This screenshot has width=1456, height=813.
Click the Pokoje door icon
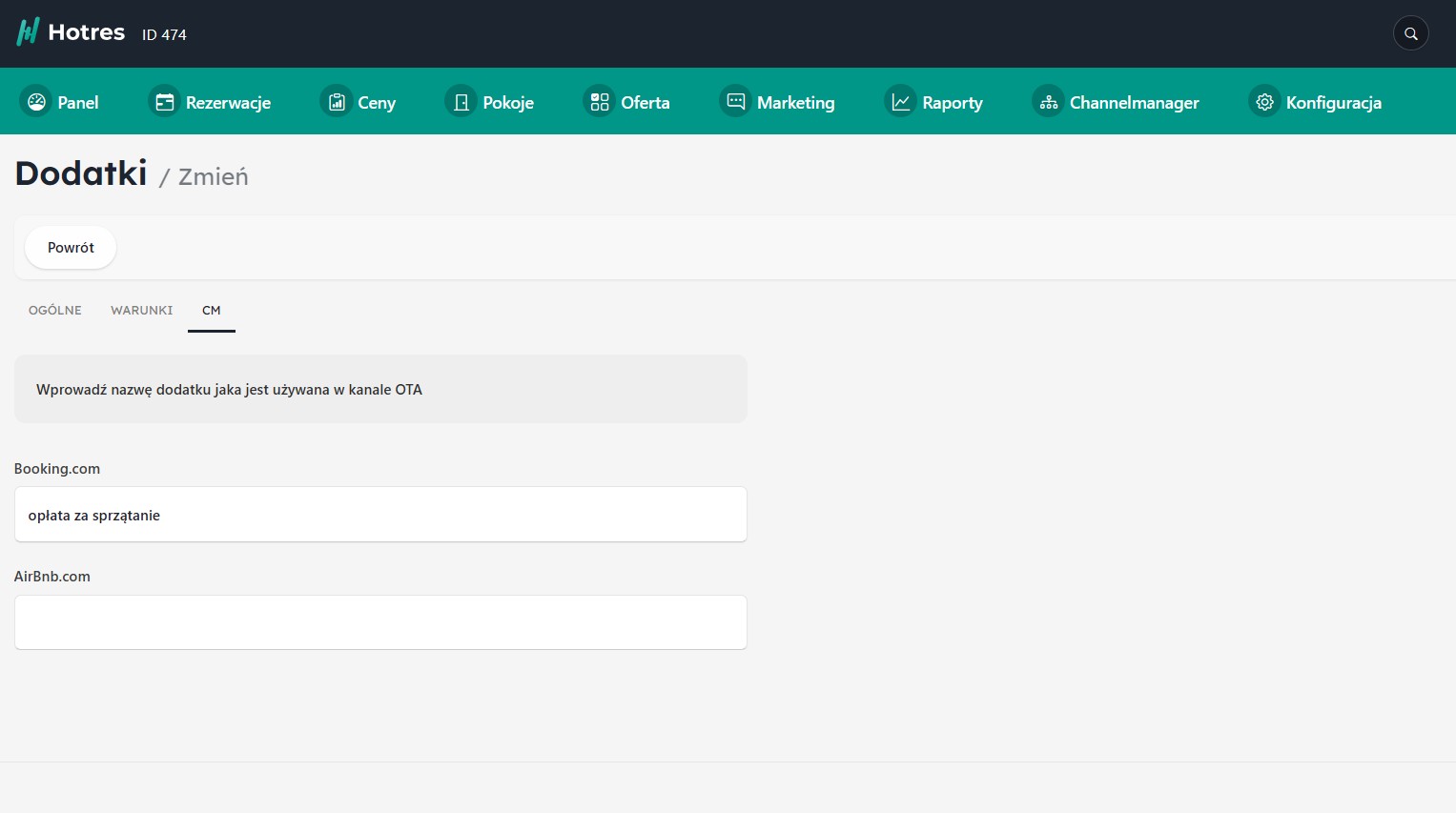(x=461, y=102)
